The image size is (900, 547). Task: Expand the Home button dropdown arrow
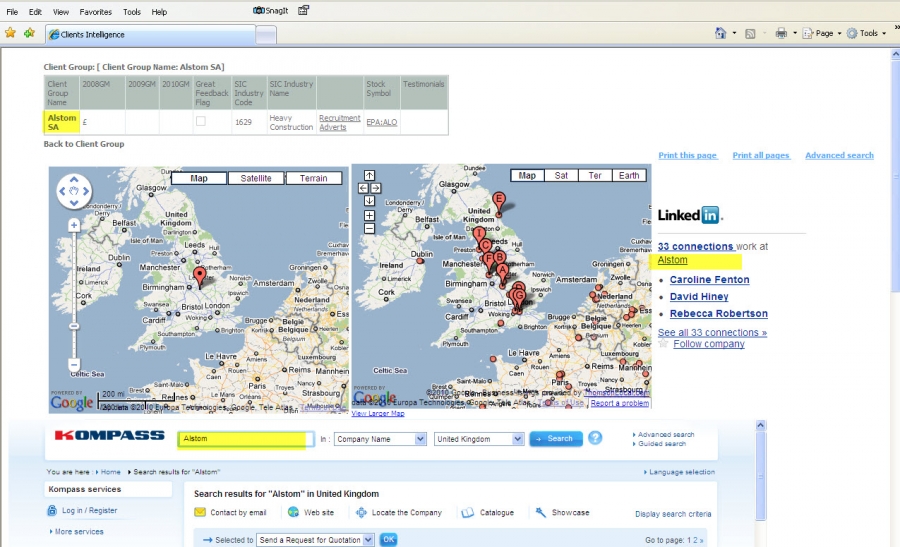pos(734,33)
